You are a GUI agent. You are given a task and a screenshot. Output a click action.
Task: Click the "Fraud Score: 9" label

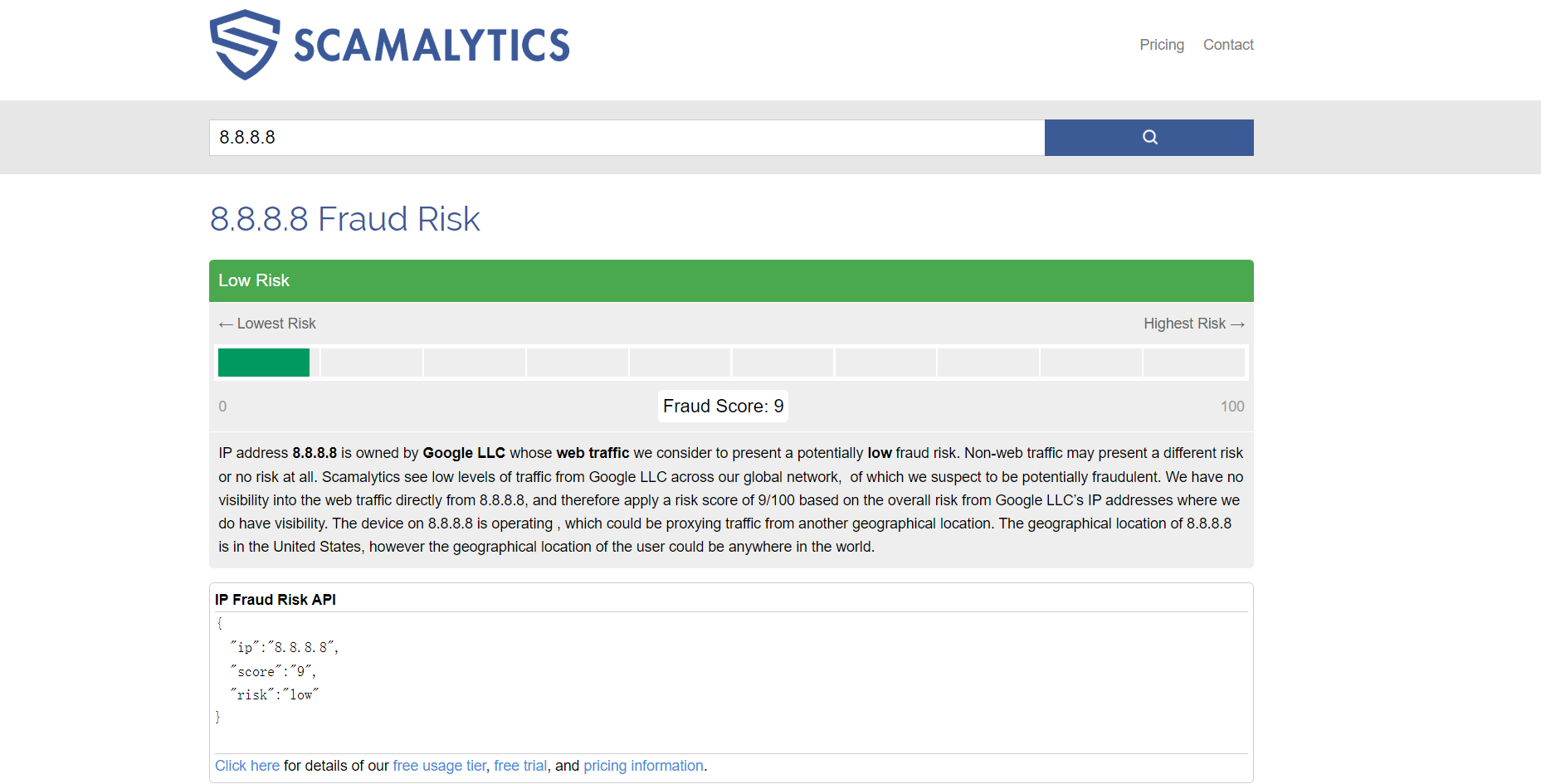(x=723, y=407)
